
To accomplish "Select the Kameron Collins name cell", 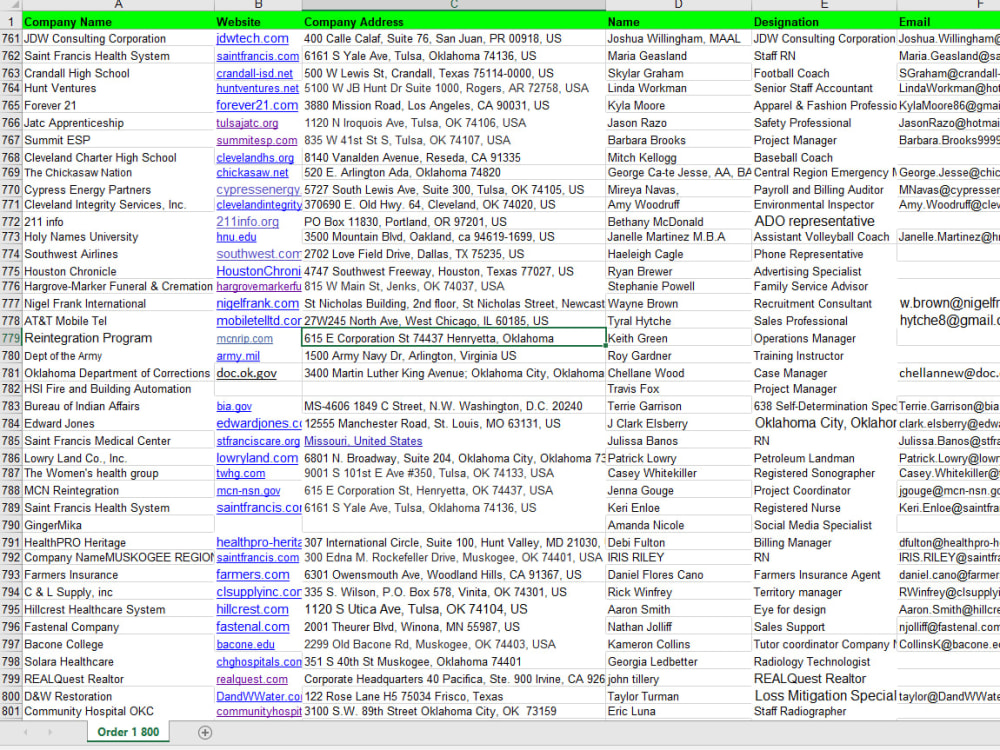I will pyautogui.click(x=679, y=645).
